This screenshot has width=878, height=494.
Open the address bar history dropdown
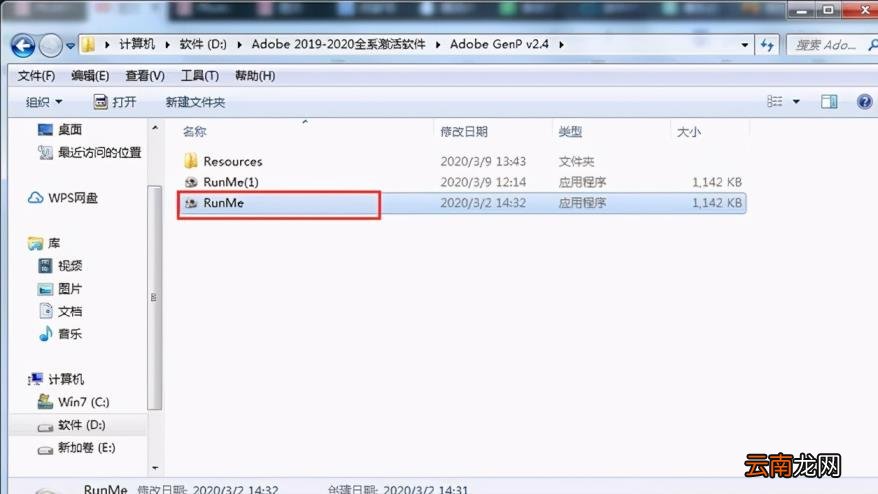click(745, 45)
